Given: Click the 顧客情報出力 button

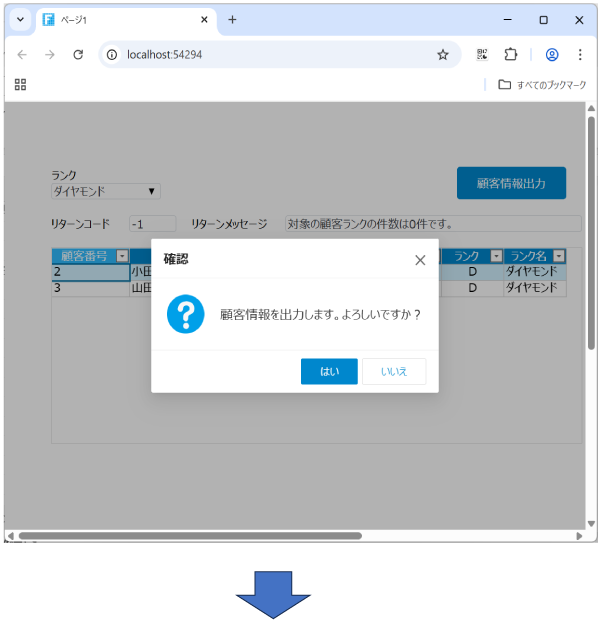Looking at the screenshot, I should click(511, 183).
